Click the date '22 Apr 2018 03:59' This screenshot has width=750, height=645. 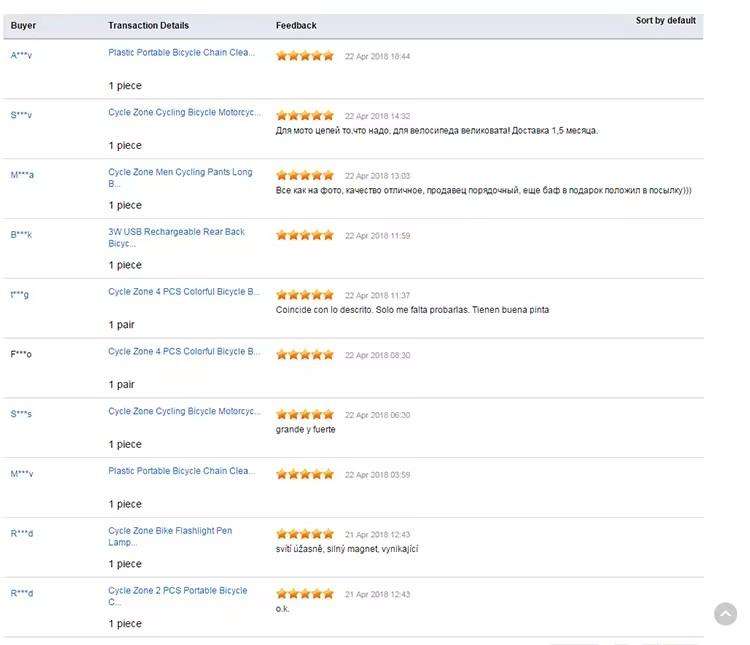click(377, 475)
